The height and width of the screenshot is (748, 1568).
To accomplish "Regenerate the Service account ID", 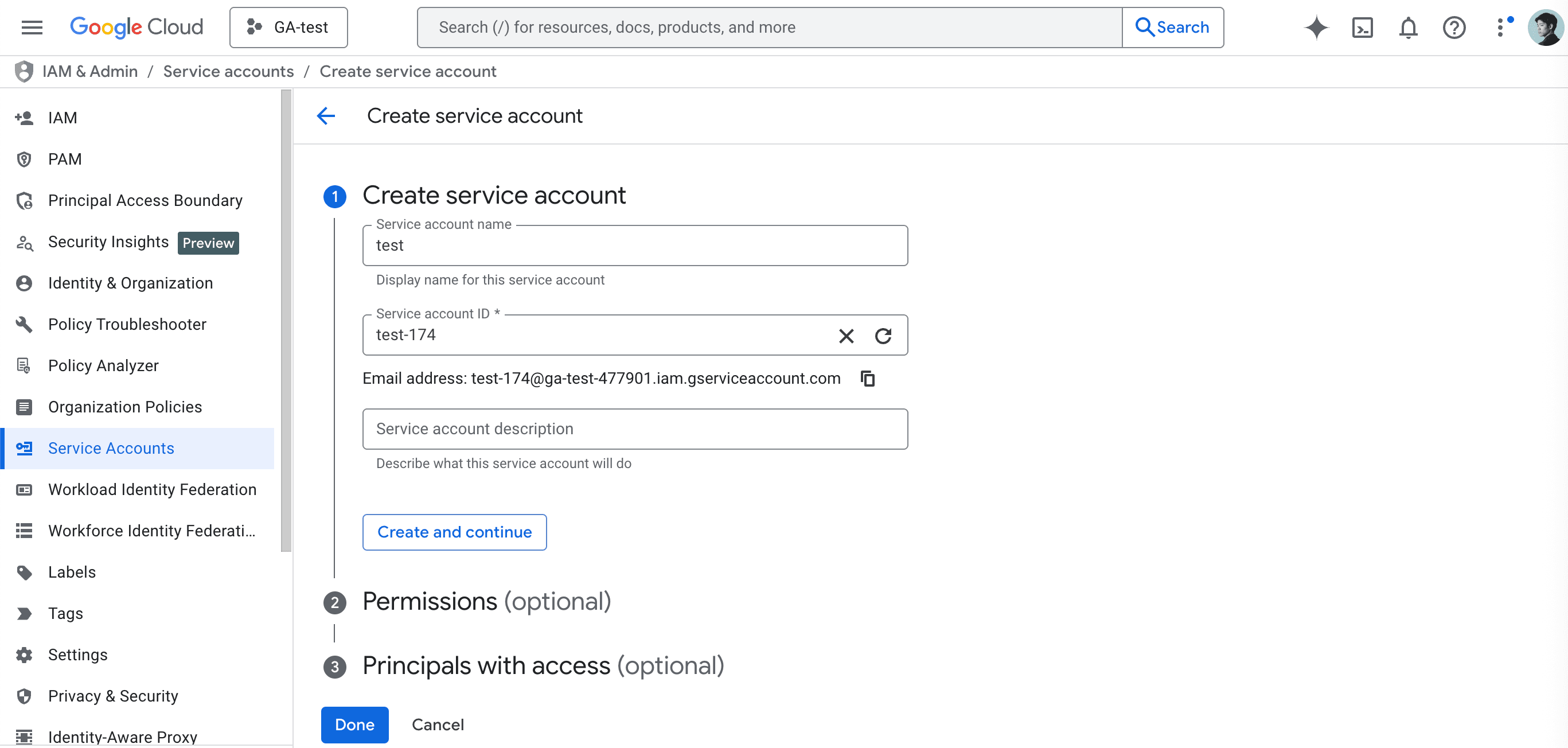I will click(x=884, y=336).
